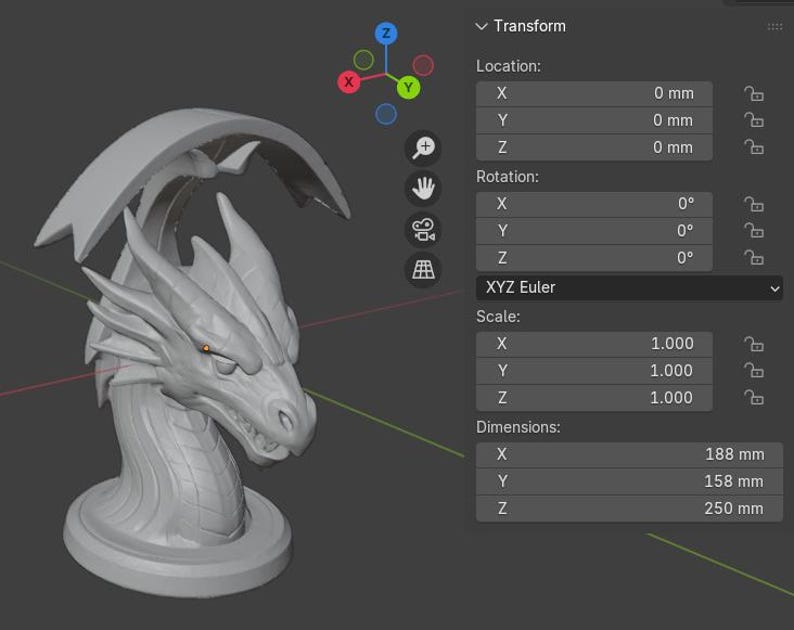
Task: Collapse the Transform panel
Action: pyautogui.click(x=482, y=26)
